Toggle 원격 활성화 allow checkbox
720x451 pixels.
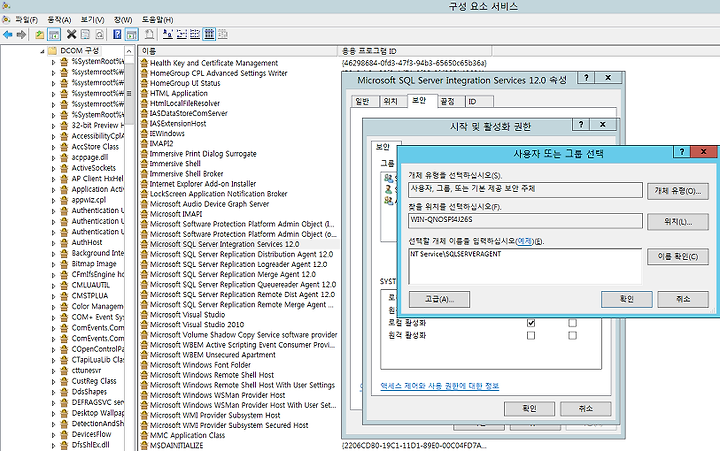click(531, 335)
